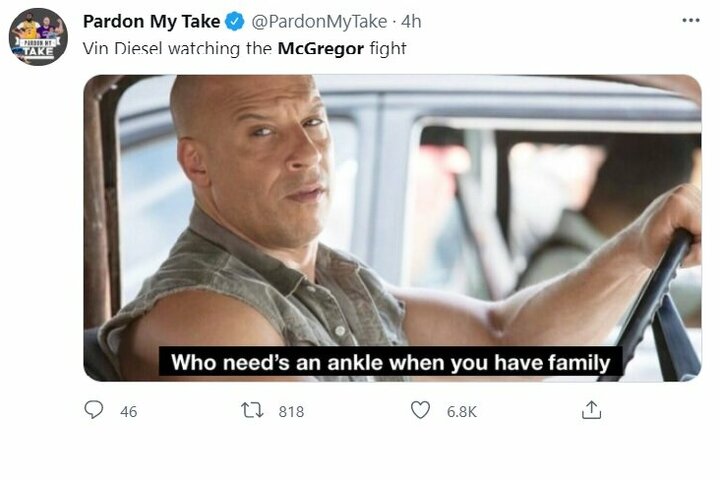
Task: Click the blue verified badge
Action: click(x=235, y=22)
